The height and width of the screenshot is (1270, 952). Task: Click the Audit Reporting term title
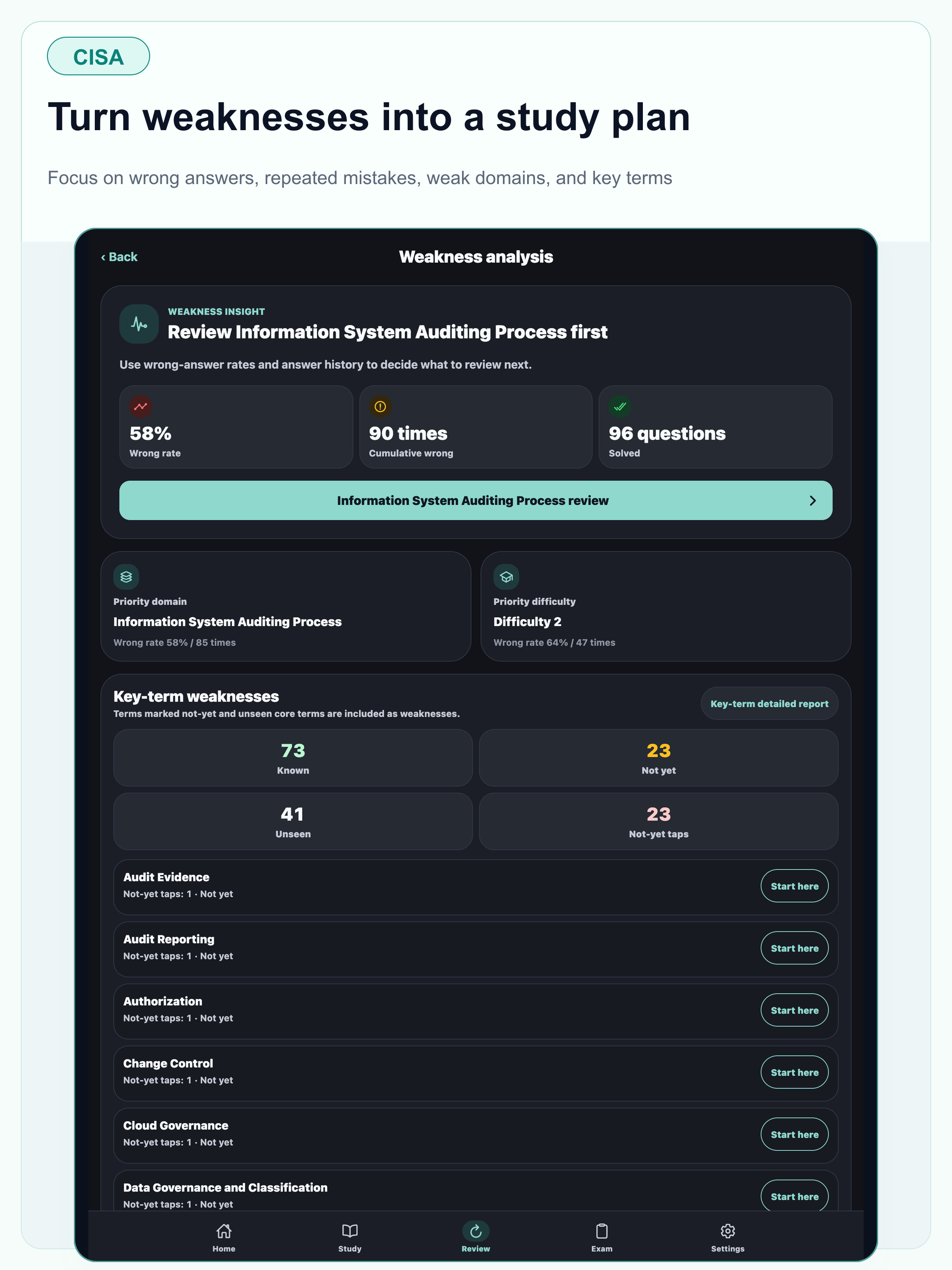coord(169,939)
